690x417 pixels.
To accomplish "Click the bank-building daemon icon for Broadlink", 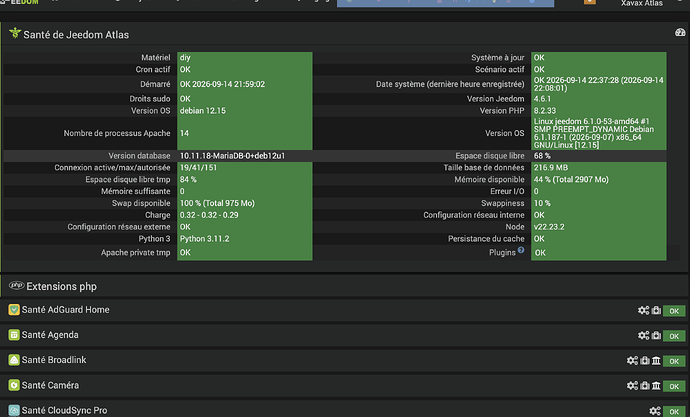I will 656,361.
